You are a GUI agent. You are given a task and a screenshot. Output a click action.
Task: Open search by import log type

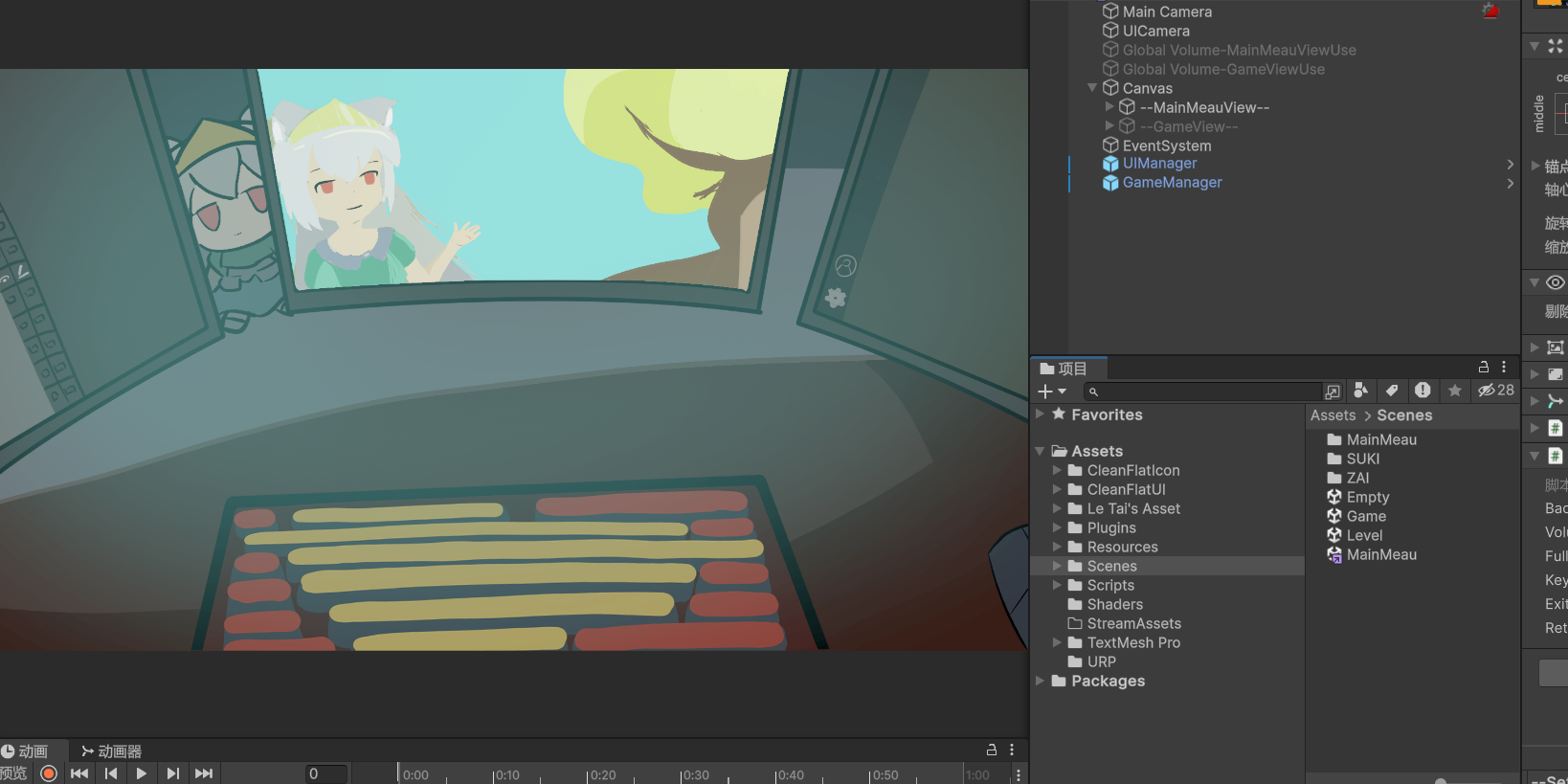[x=1422, y=391]
